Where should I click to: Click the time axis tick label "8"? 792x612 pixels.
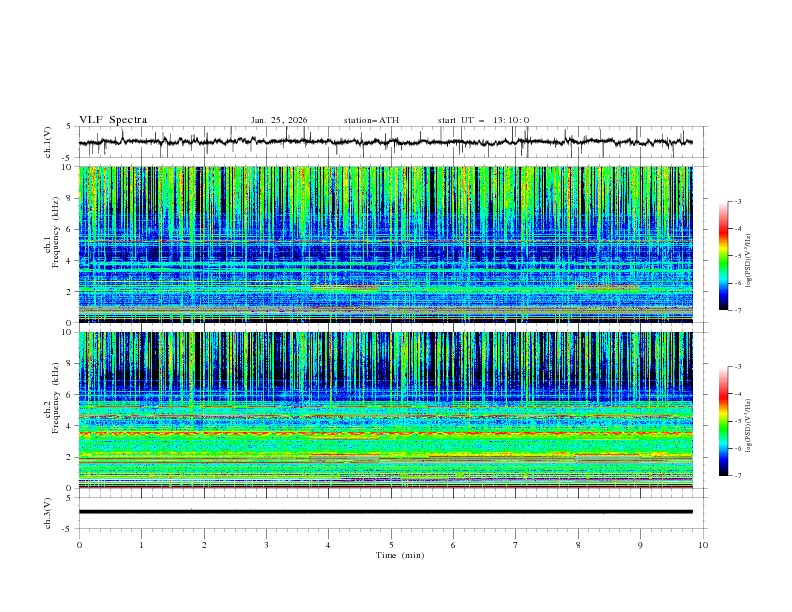click(578, 545)
